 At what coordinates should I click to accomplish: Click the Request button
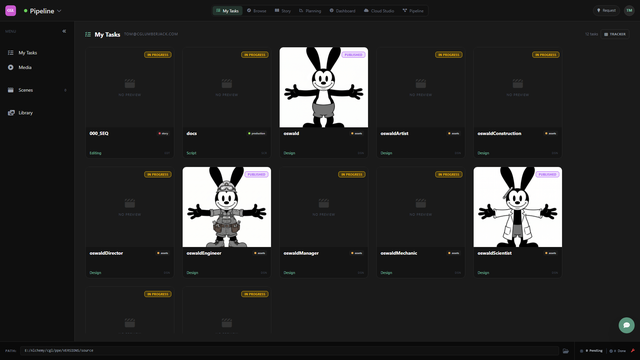pyautogui.click(x=606, y=11)
